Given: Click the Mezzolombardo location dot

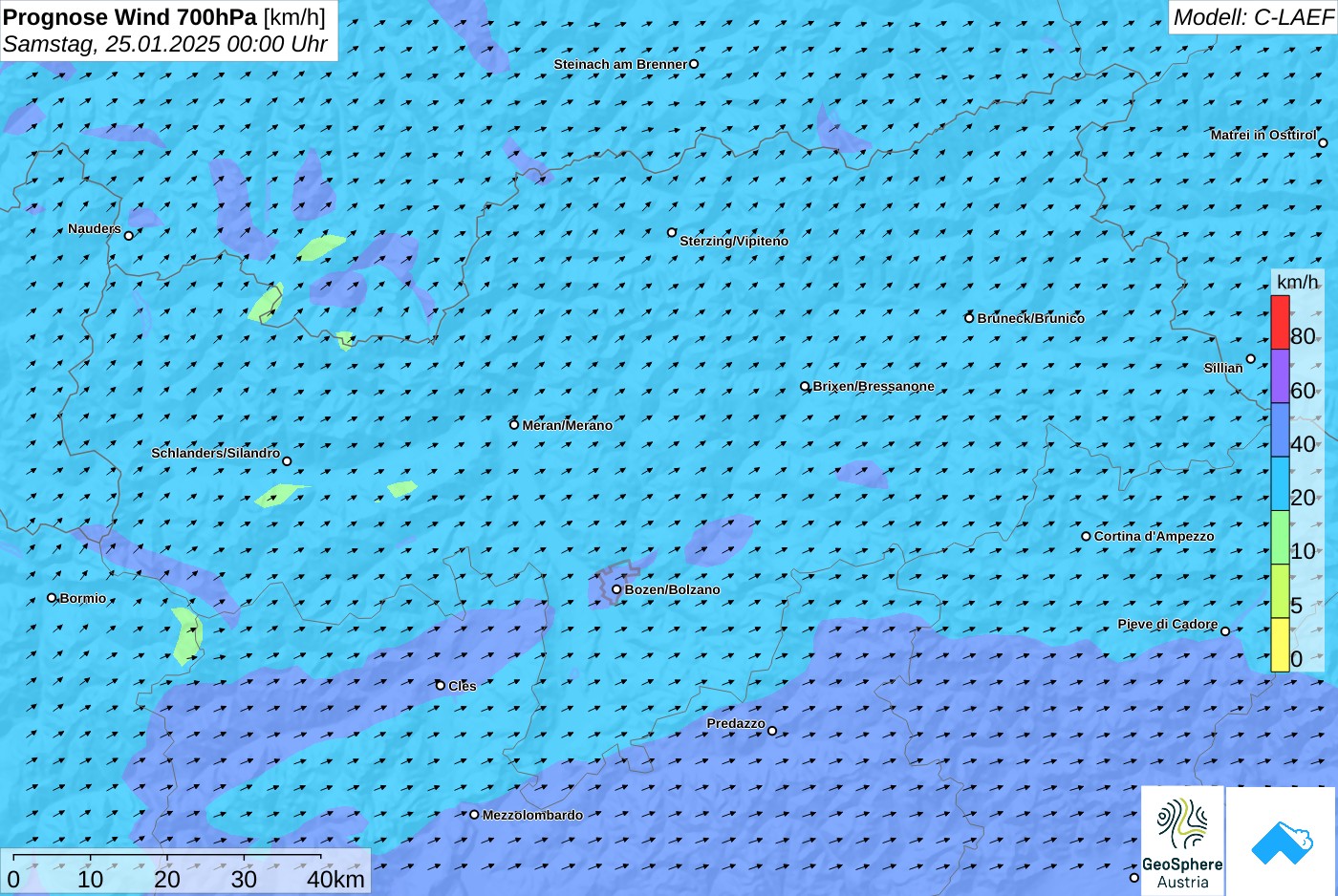Looking at the screenshot, I should click(x=474, y=815).
